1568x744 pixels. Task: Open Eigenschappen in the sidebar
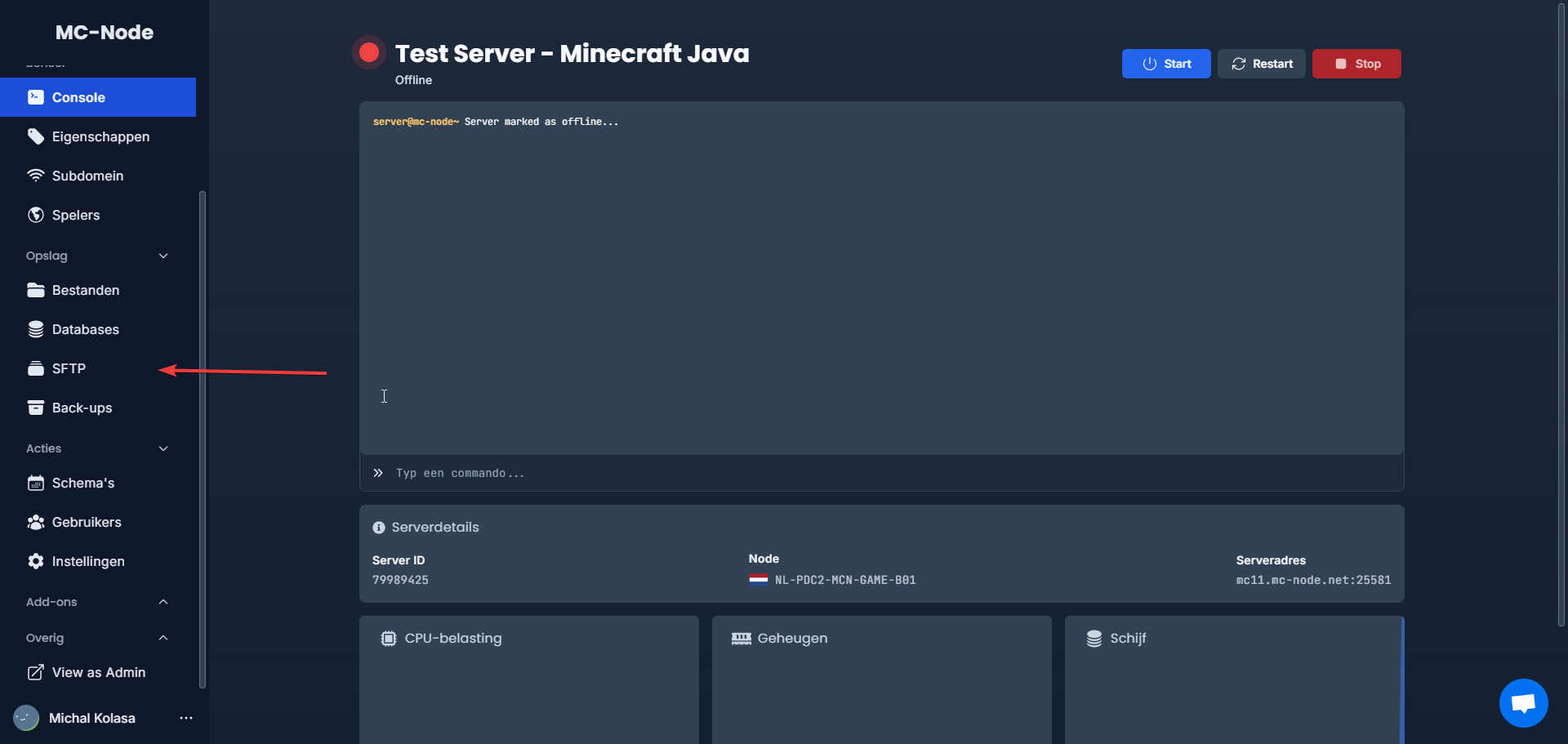pyautogui.click(x=98, y=136)
